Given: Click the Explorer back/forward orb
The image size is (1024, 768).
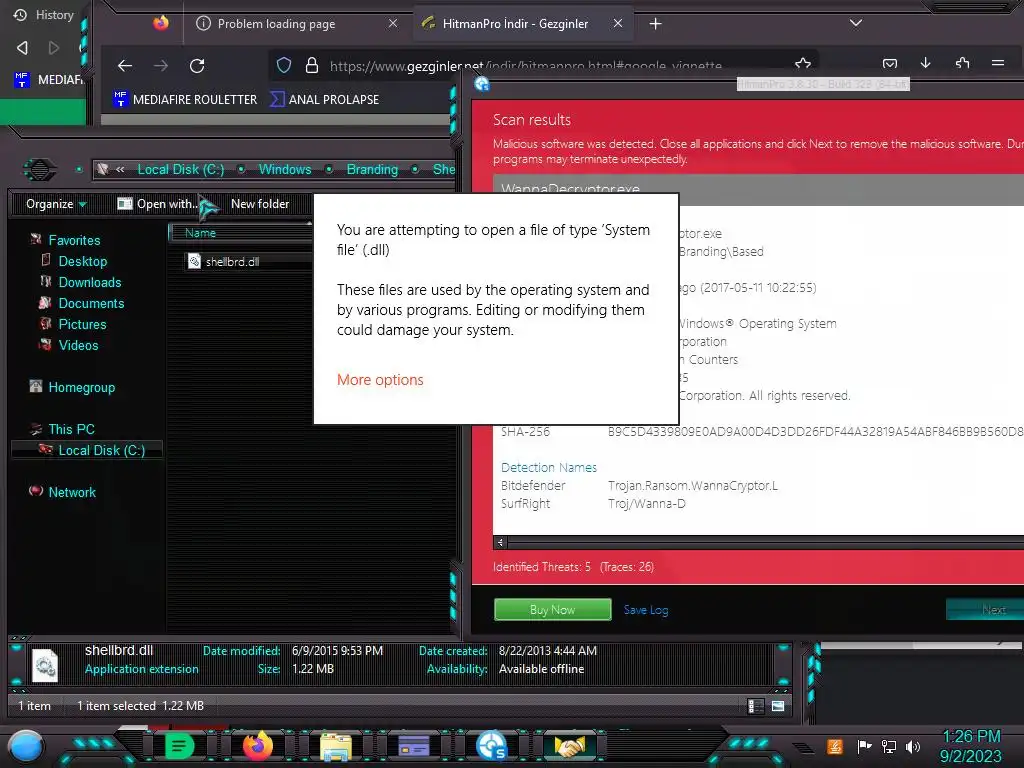Looking at the screenshot, I should 40,170.
